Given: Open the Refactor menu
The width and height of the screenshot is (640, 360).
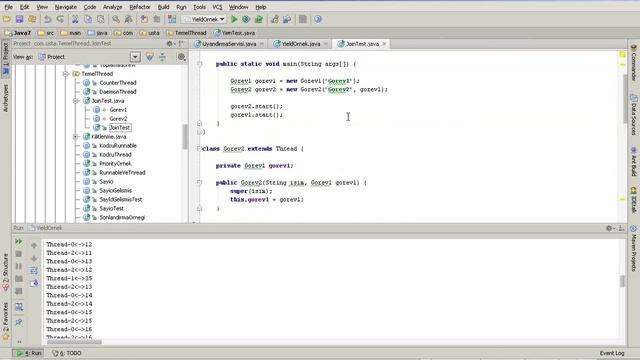Looking at the screenshot, I should click(140, 7).
